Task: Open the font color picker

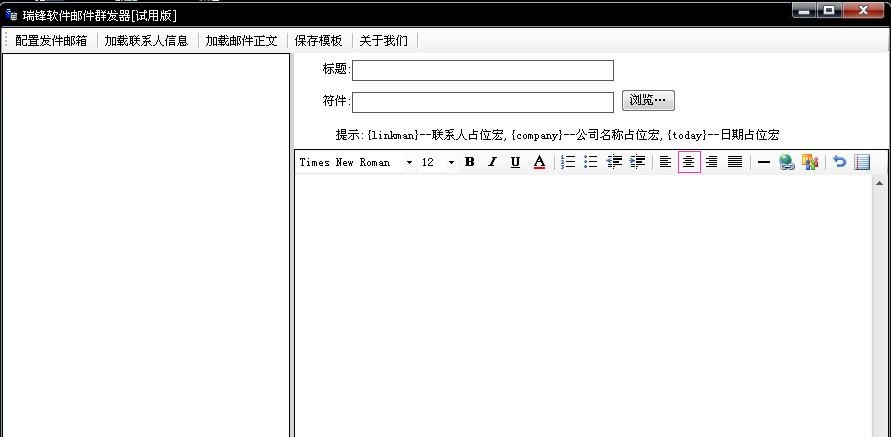Action: coord(539,162)
